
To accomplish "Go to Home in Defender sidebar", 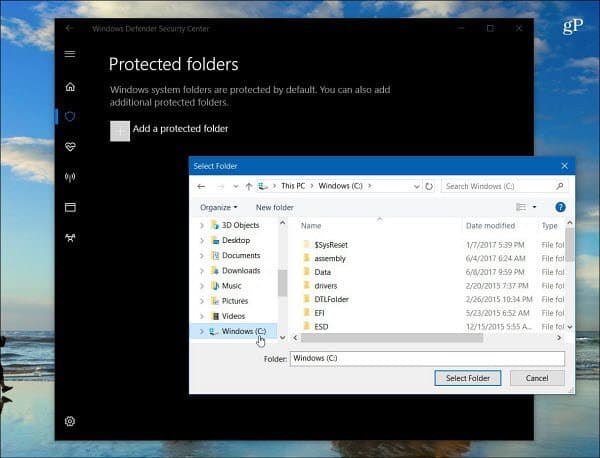I will pos(70,87).
